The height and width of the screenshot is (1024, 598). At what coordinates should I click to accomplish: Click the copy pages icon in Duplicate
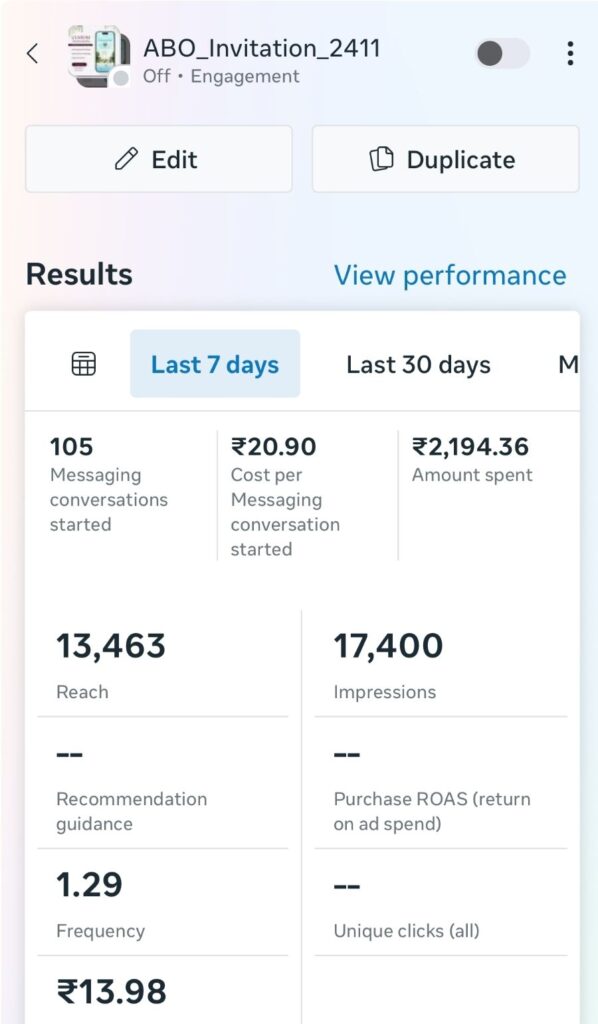click(381, 159)
